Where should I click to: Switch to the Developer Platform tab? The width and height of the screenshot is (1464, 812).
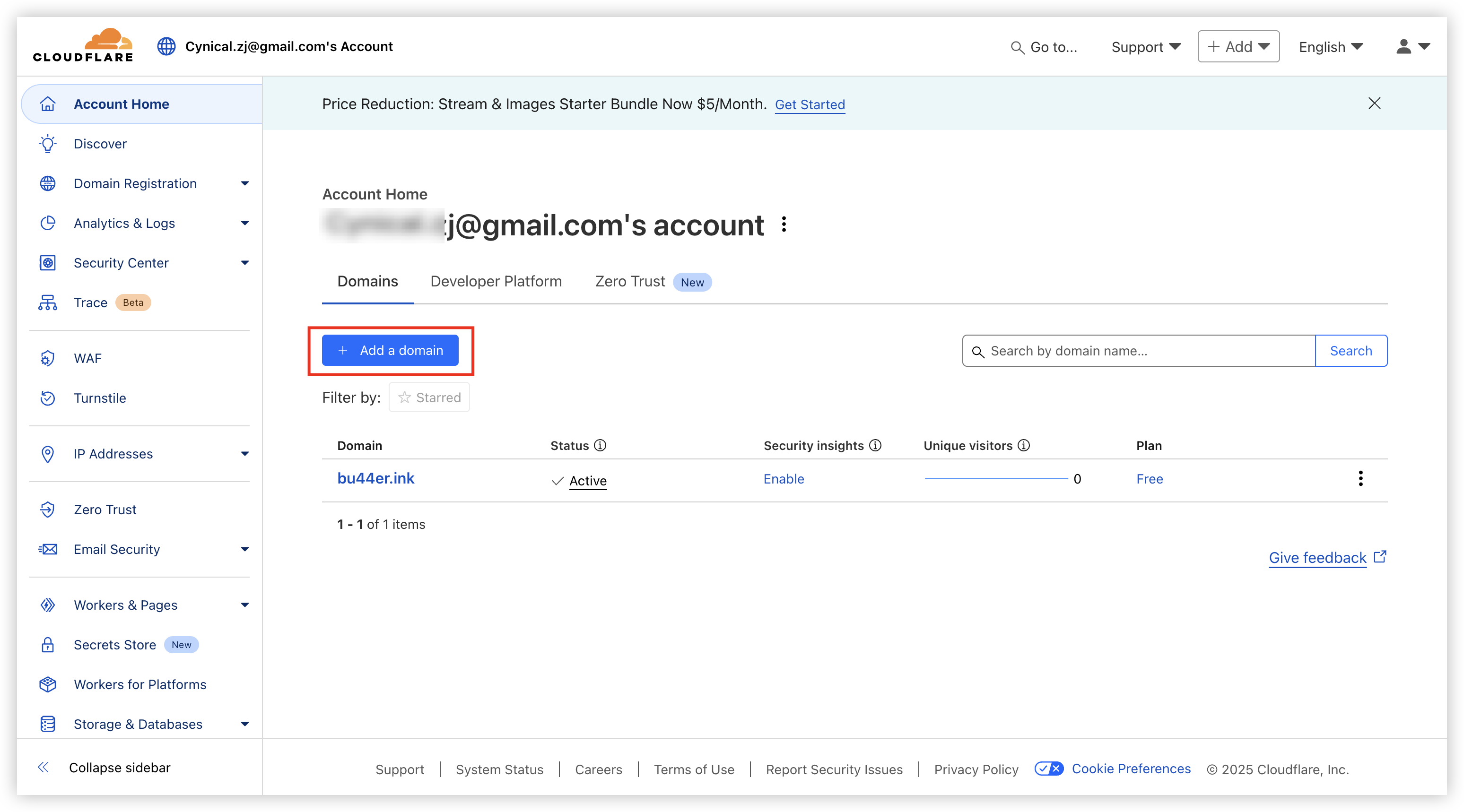coord(496,281)
